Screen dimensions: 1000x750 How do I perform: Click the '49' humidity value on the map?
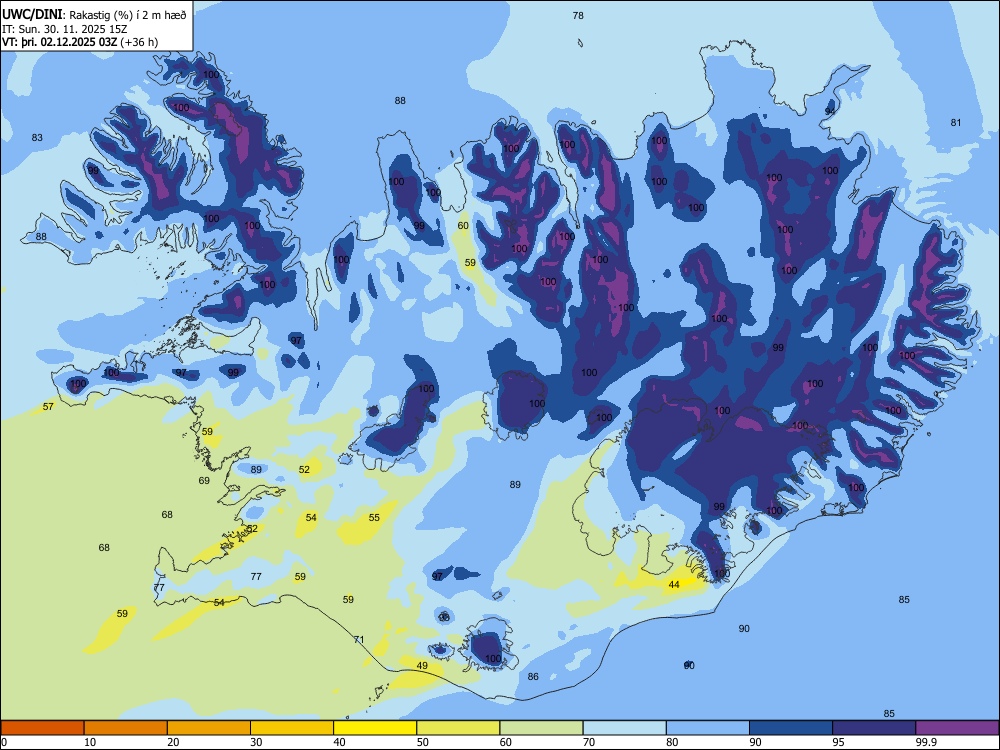click(x=422, y=666)
